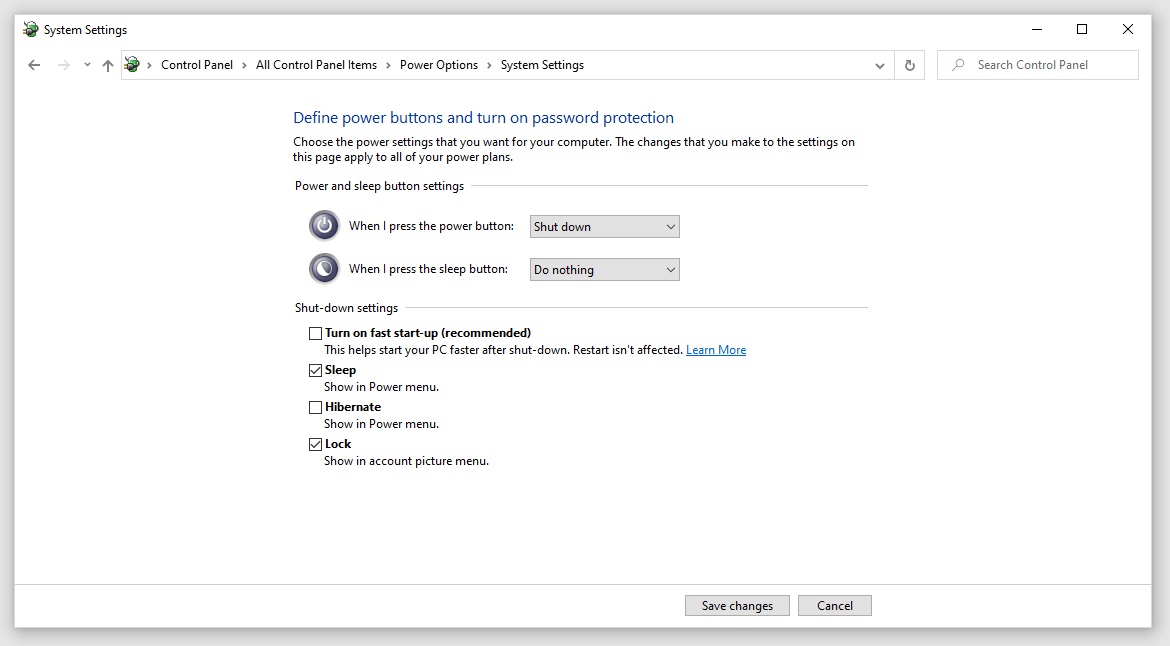Expand the address bar history dropdown
The height and width of the screenshot is (646, 1170).
pyautogui.click(x=880, y=65)
